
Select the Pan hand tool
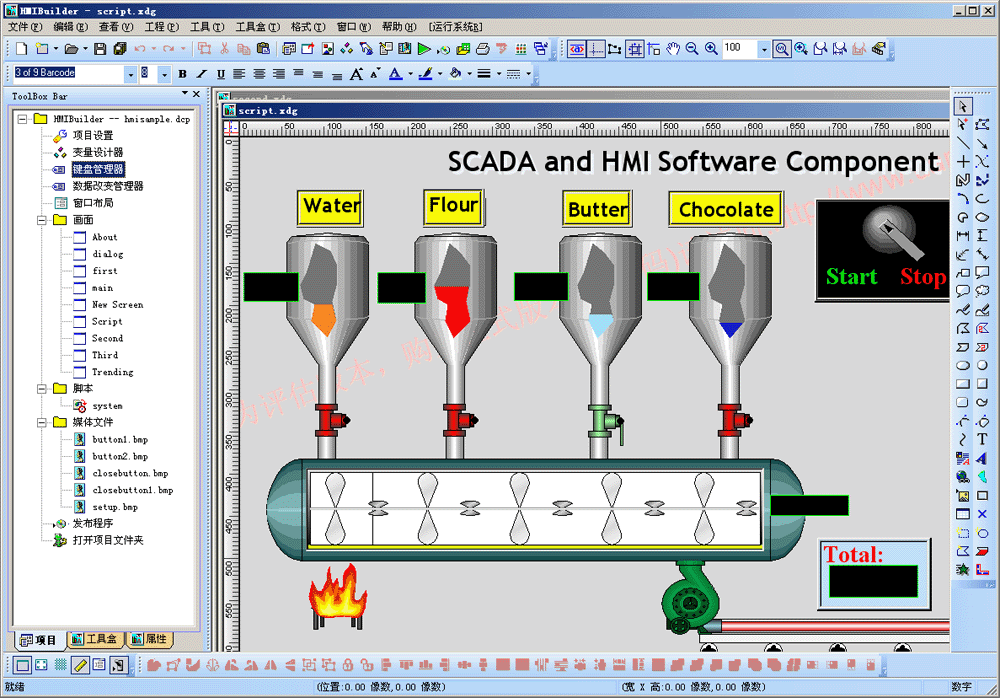pyautogui.click(x=673, y=48)
